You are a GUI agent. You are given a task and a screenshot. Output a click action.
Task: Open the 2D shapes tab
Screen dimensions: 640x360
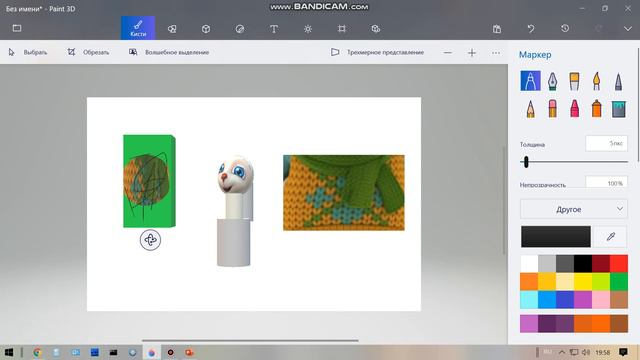(172, 29)
